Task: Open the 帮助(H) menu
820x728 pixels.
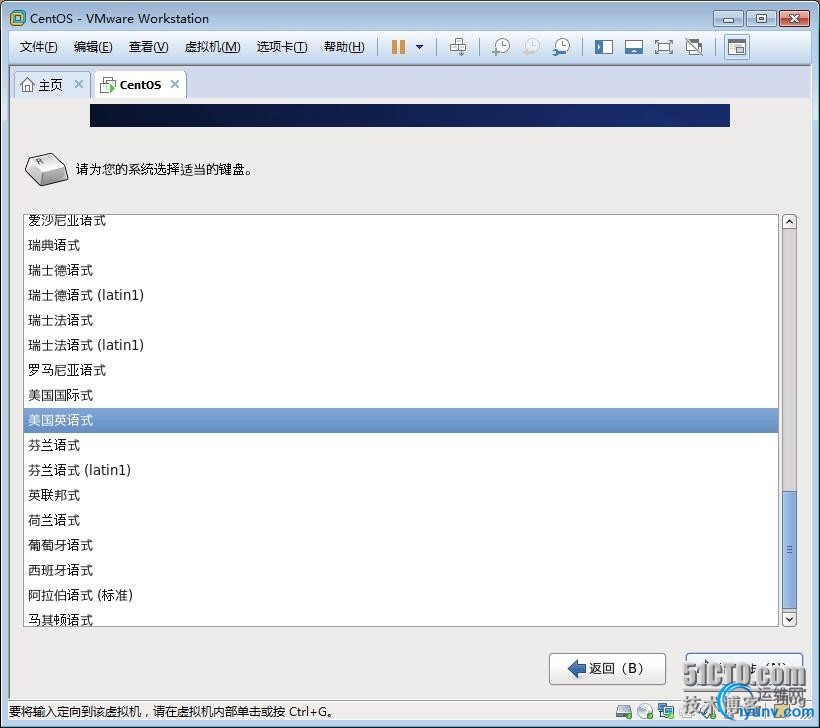Action: pyautogui.click(x=344, y=47)
